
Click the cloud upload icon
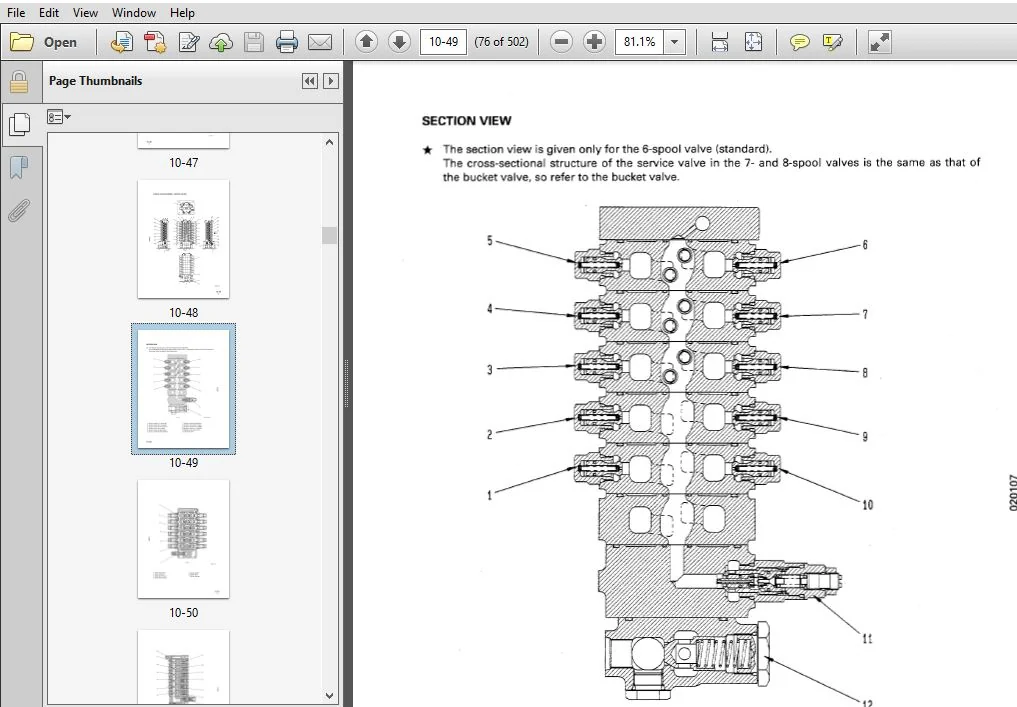click(x=221, y=42)
